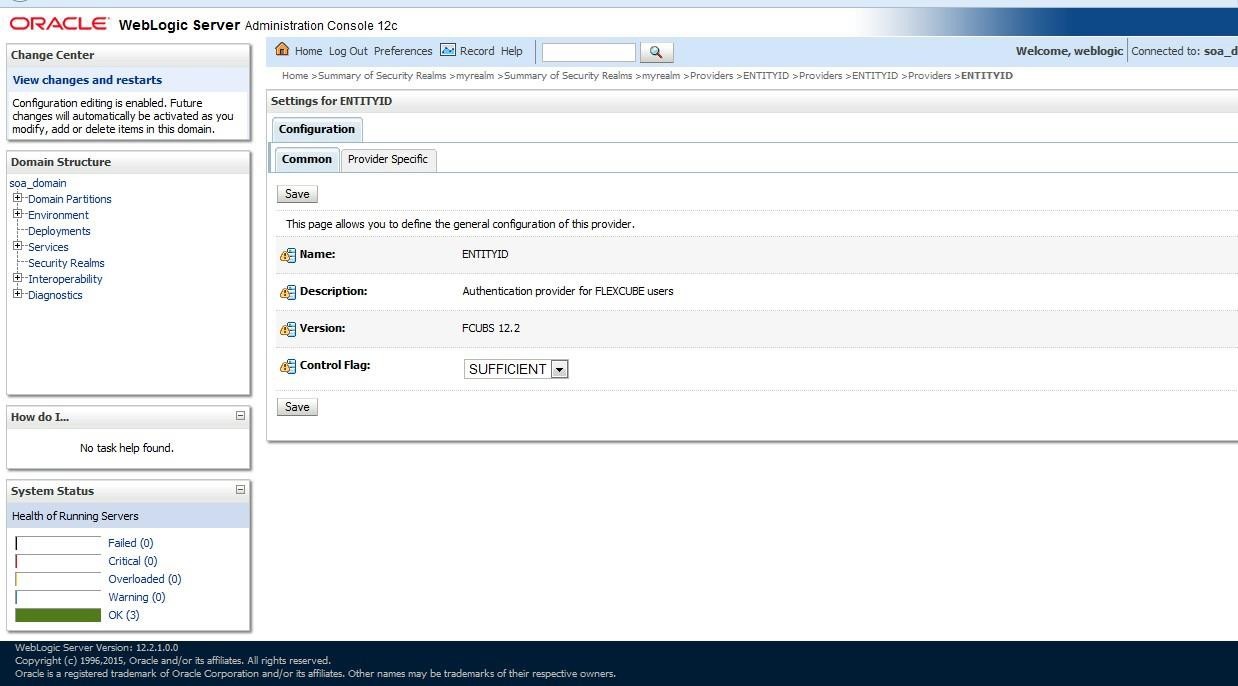Open Help in the toolbar

[x=511, y=51]
